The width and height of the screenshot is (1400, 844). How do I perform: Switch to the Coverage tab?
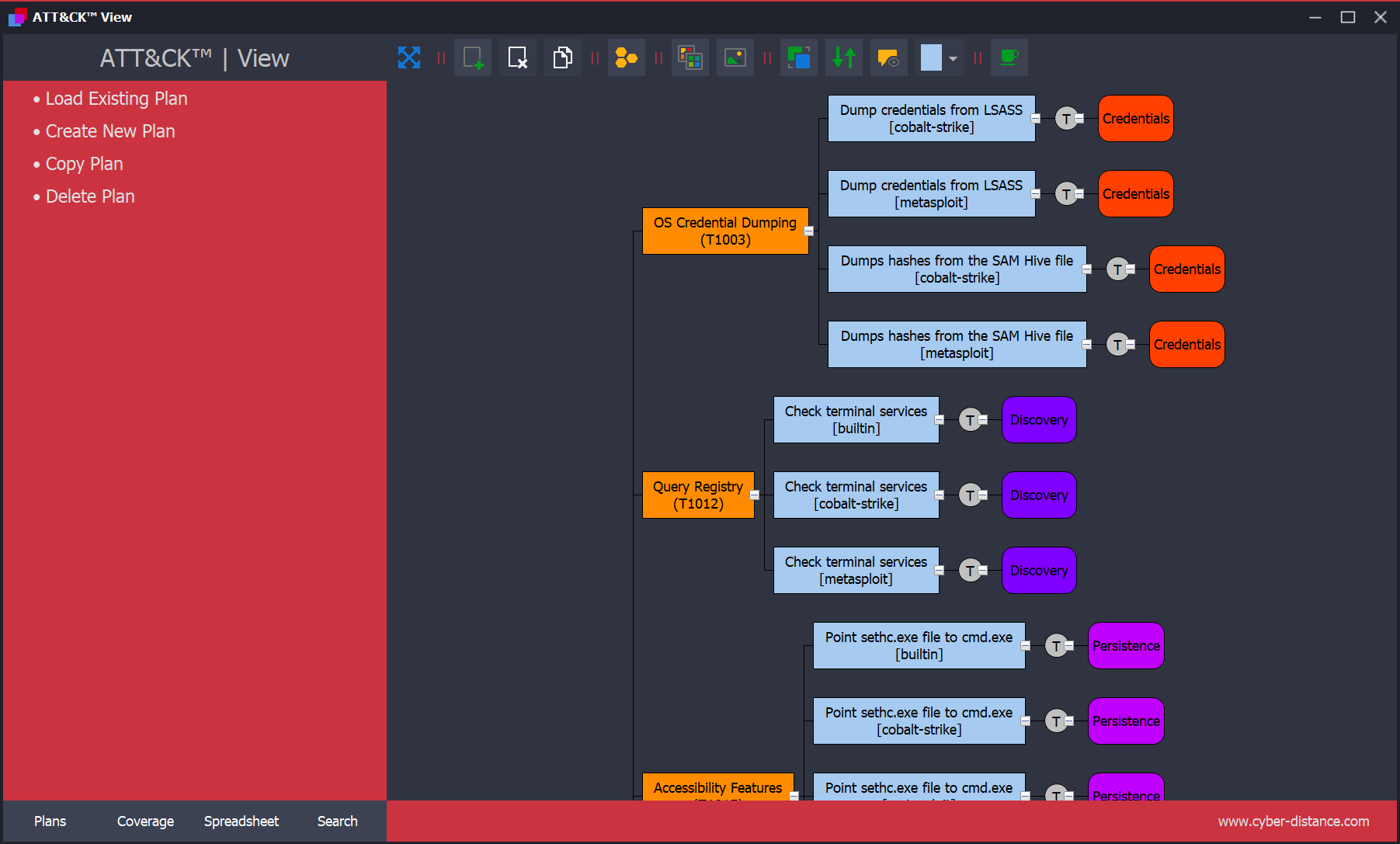pos(145,821)
